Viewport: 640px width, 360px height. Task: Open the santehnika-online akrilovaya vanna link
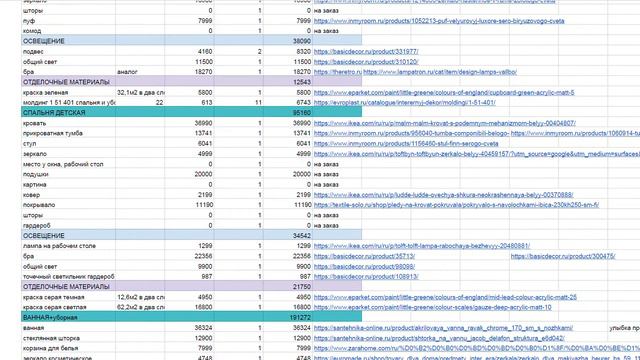(443, 328)
